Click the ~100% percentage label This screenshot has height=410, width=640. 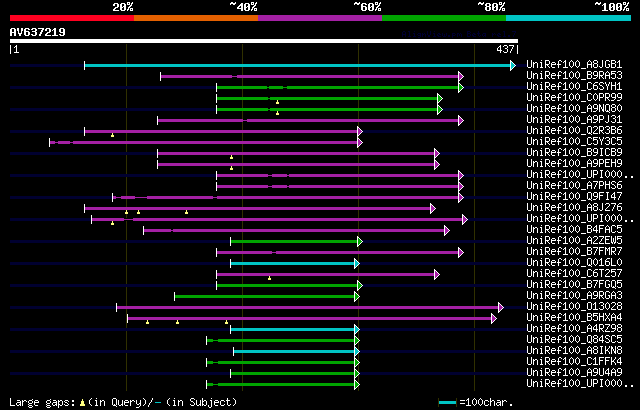[x=611, y=7]
